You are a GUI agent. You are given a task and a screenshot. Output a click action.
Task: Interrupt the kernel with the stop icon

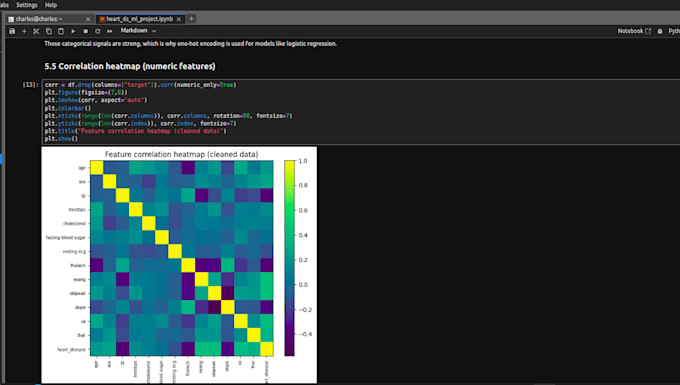pyautogui.click(x=85, y=31)
